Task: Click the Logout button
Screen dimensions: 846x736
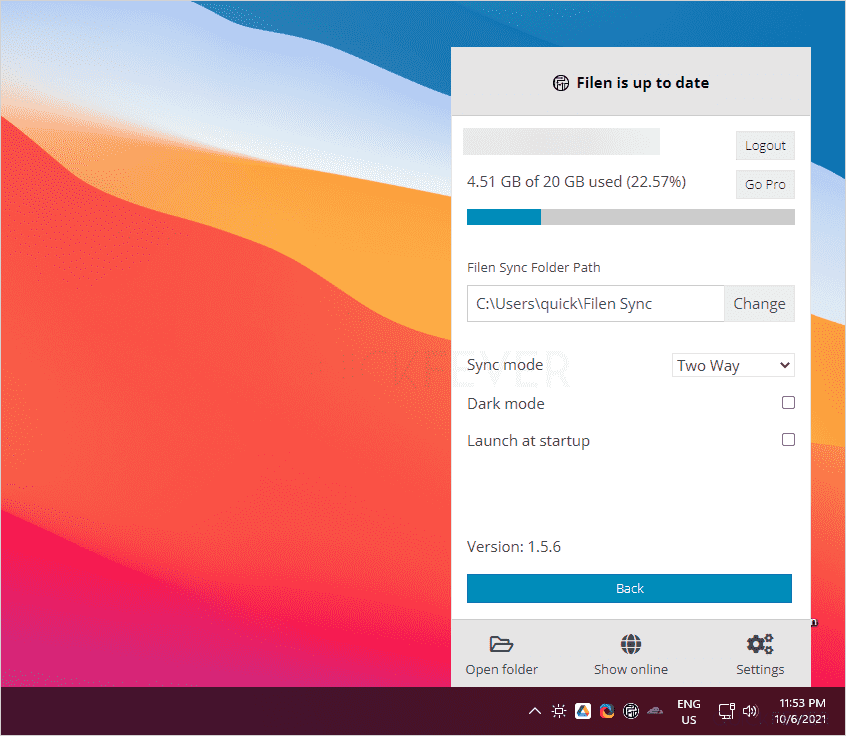Action: click(765, 146)
